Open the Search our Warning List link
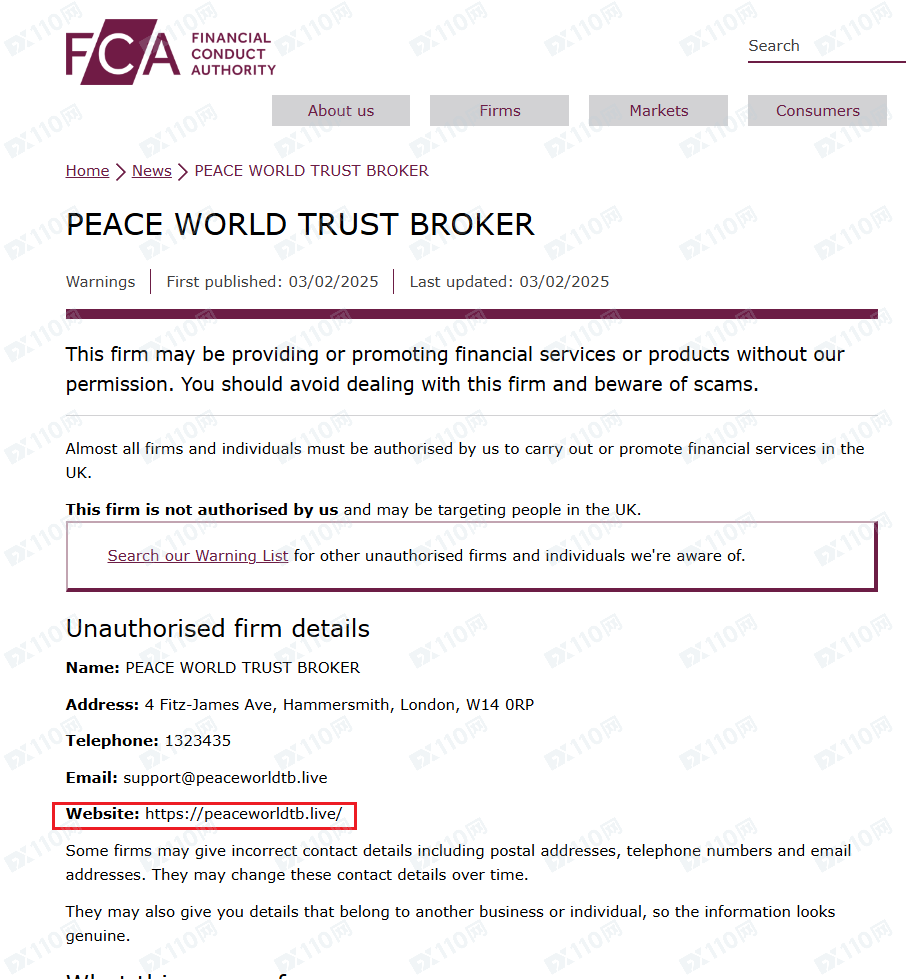Viewport: 906px width, 979px height. (x=198, y=556)
